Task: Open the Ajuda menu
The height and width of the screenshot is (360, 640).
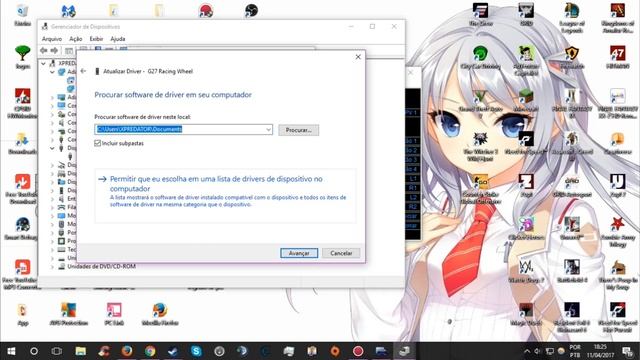Action: pos(118,39)
